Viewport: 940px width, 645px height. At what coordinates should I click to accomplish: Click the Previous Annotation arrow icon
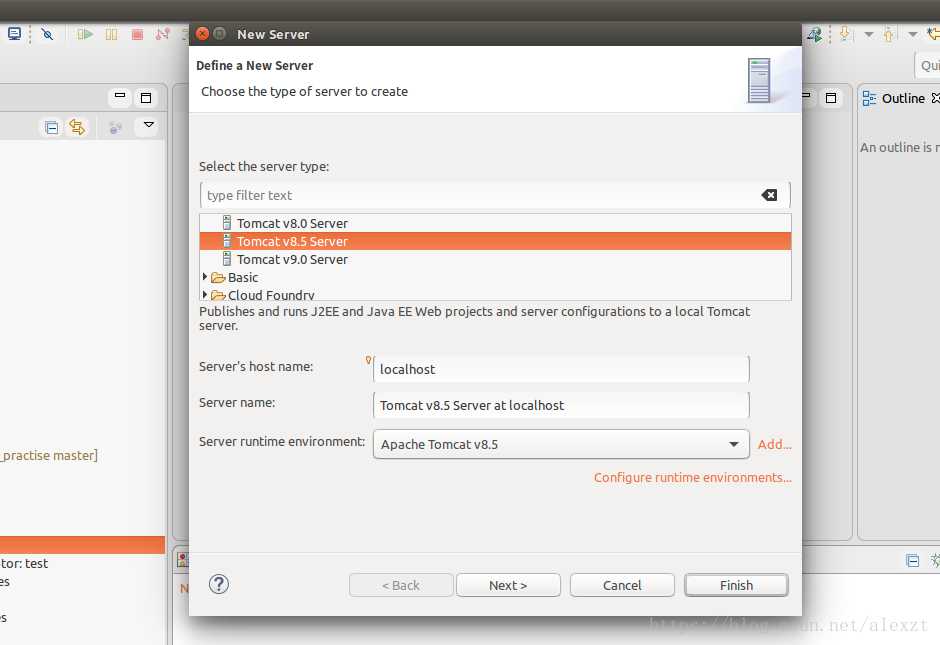click(x=890, y=34)
